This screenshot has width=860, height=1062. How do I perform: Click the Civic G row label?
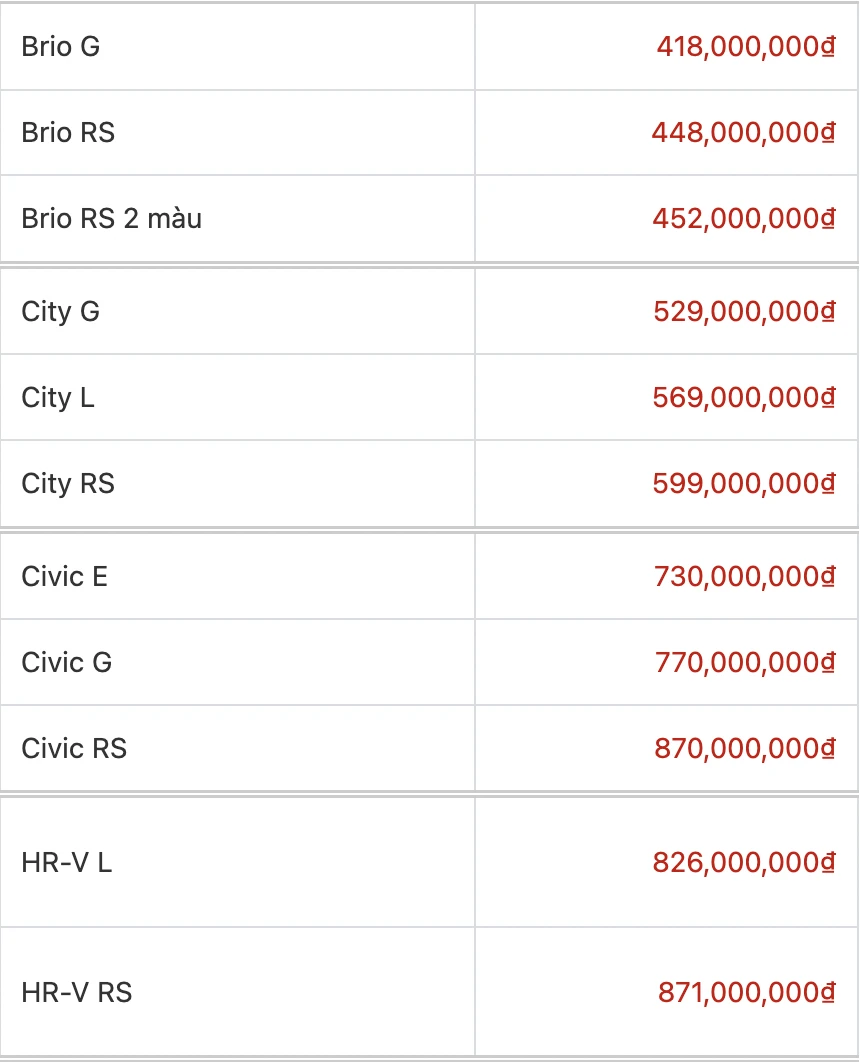[67, 663]
